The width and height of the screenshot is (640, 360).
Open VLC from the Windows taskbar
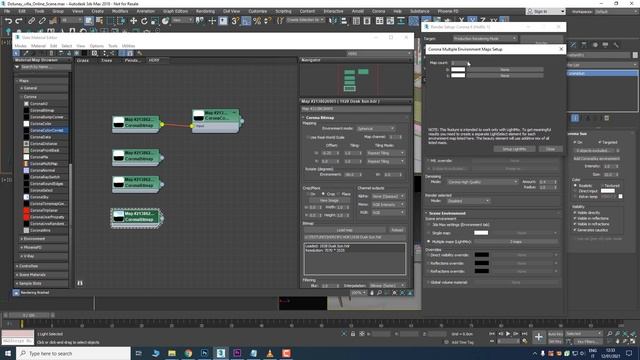coord(270,353)
